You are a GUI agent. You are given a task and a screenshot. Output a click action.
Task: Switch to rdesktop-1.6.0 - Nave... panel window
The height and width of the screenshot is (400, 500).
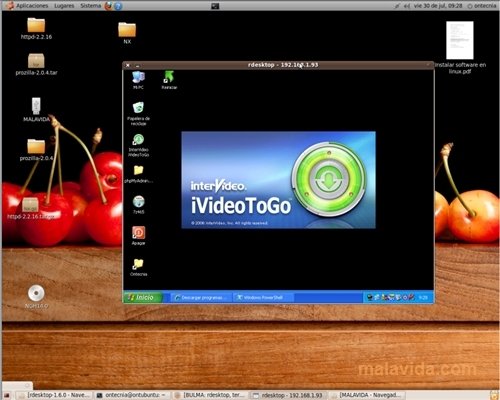[55, 395]
